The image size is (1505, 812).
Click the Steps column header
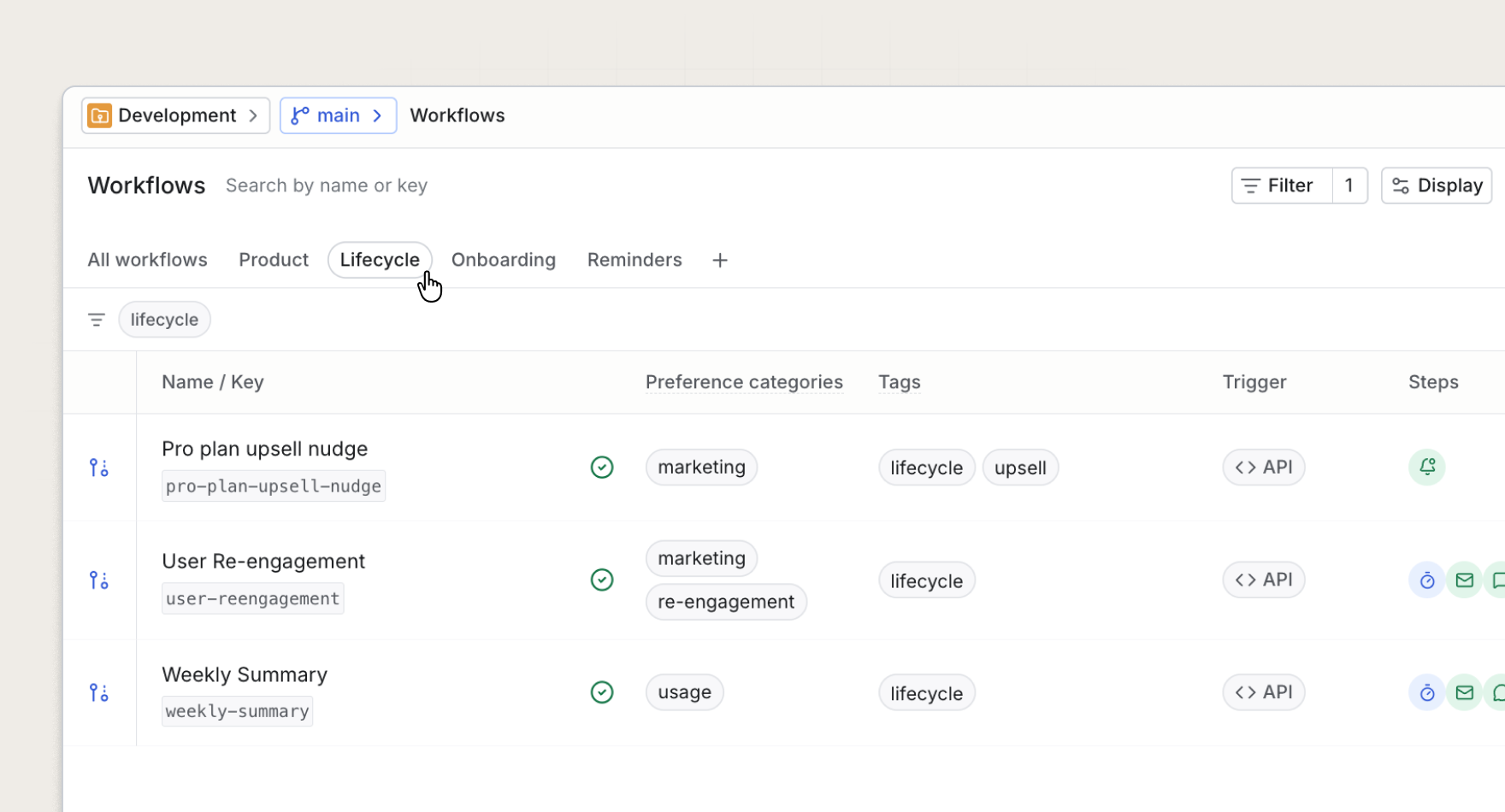tap(1433, 382)
